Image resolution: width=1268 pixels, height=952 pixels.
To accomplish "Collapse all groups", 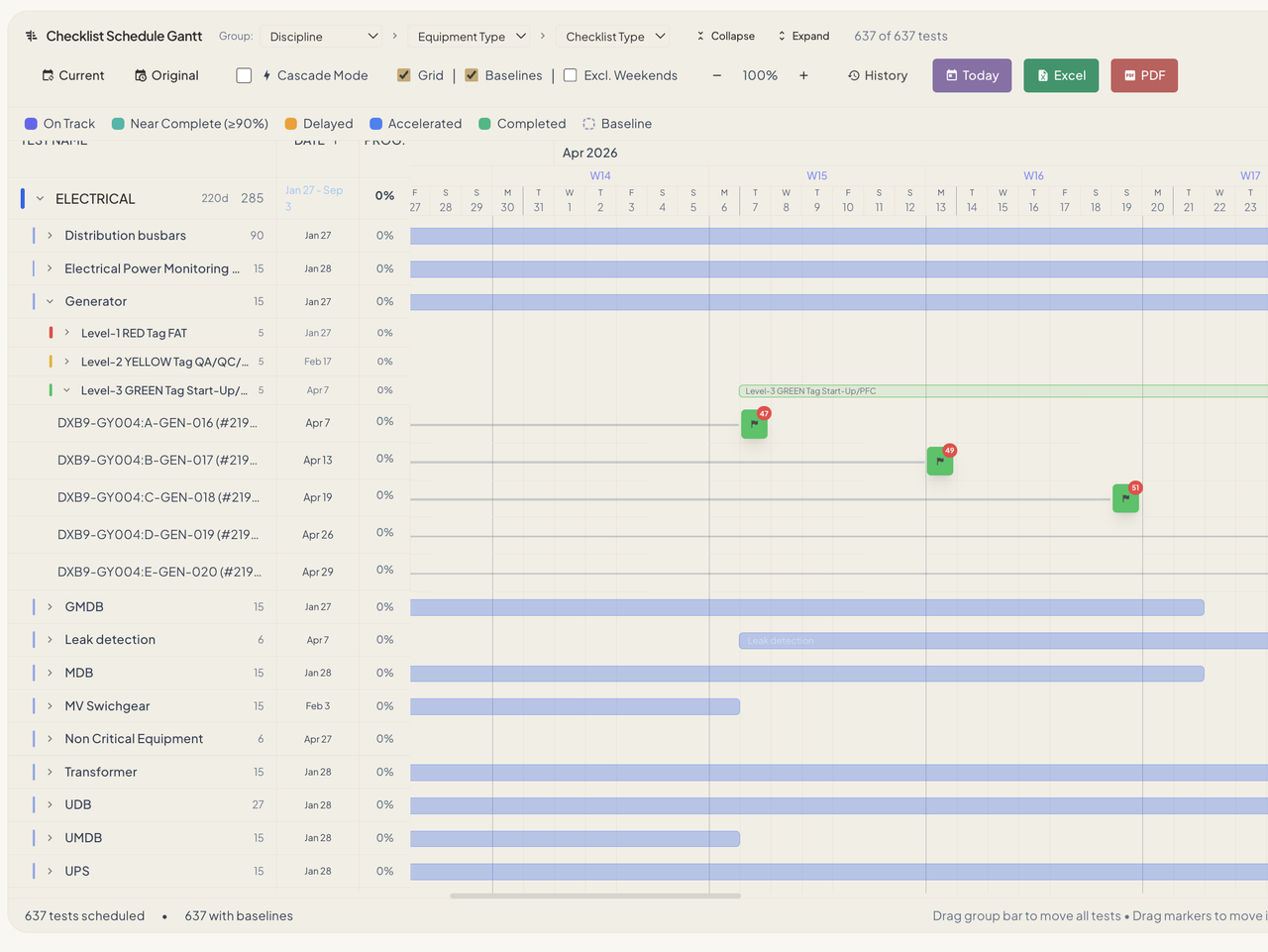I will tap(725, 36).
